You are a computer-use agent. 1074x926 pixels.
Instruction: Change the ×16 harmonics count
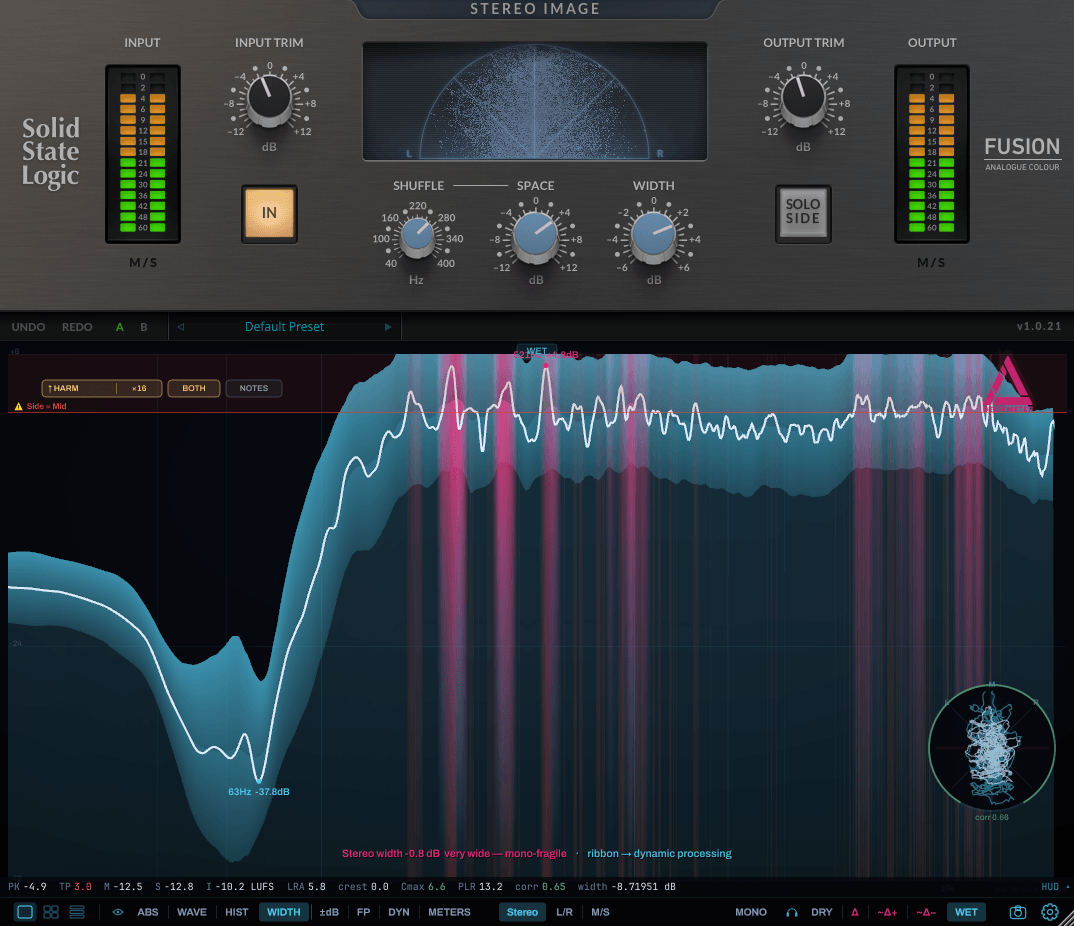[x=139, y=388]
